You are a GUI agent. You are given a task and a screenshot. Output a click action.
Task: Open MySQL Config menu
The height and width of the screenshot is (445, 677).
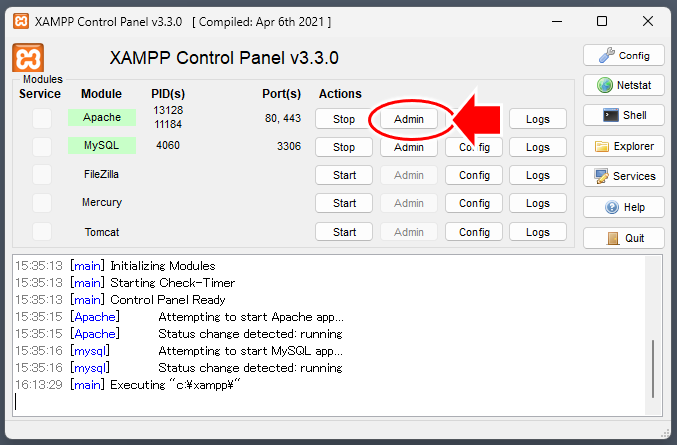point(474,147)
